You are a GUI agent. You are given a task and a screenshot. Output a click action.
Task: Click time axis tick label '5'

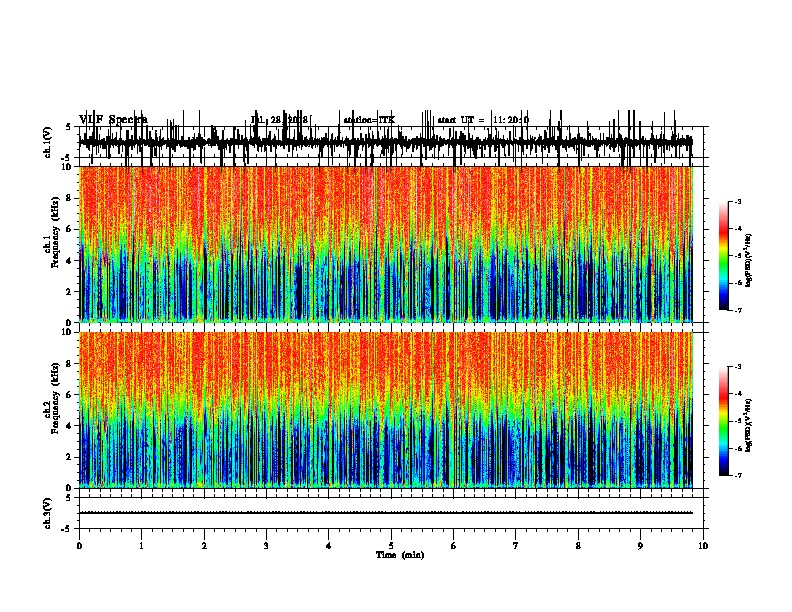point(391,546)
